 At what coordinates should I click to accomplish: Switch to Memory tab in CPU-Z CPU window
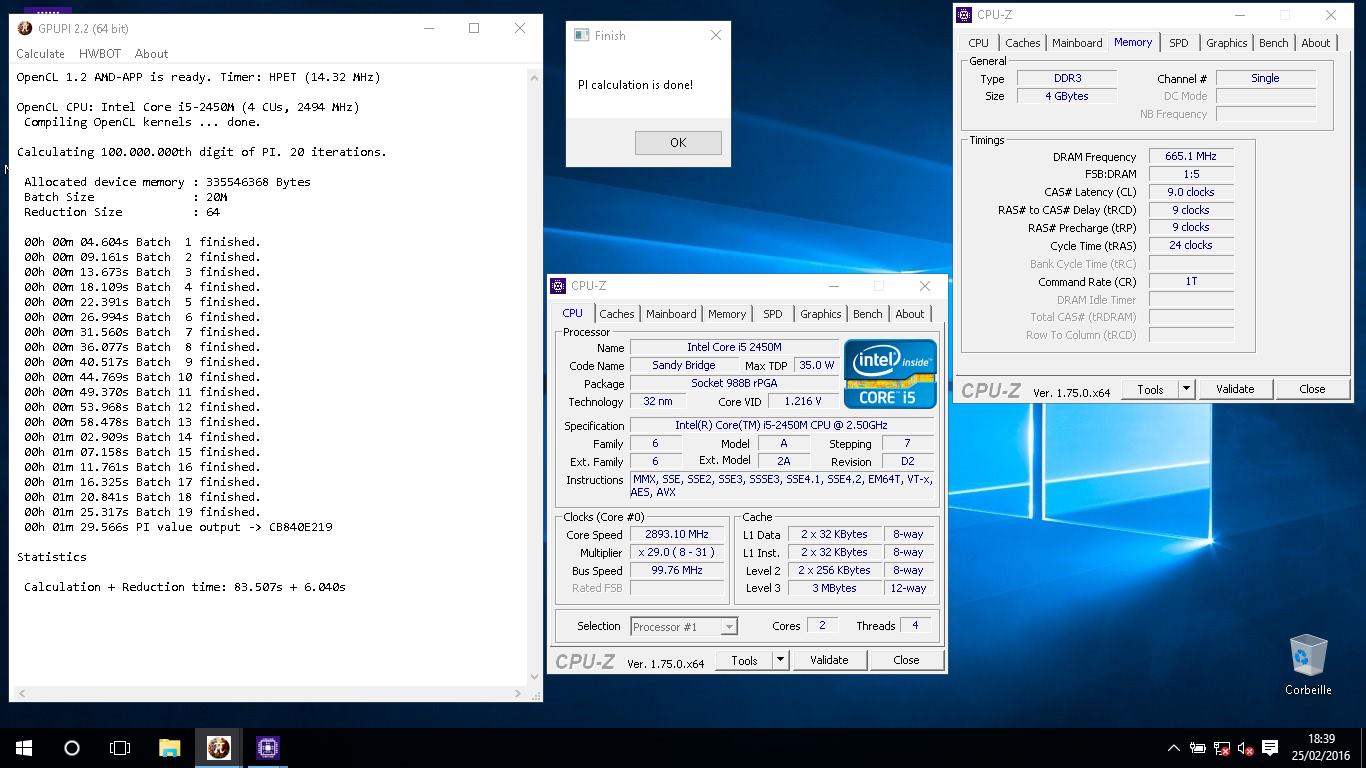(727, 314)
